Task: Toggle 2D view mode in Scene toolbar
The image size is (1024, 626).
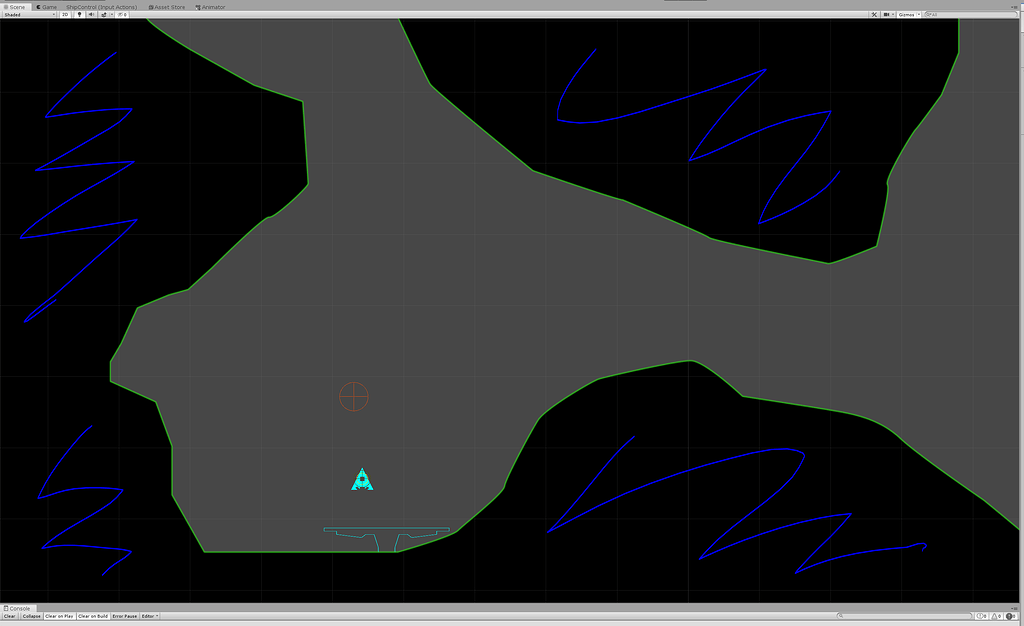Action: tap(65, 14)
